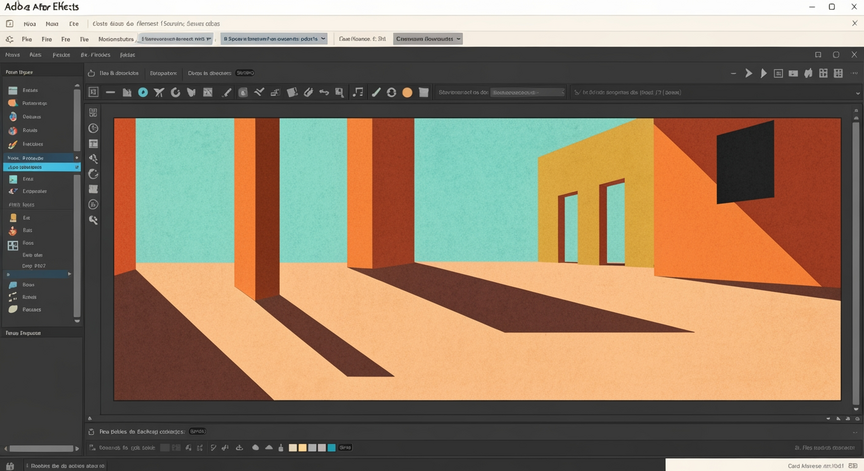Viewport: 864px width, 471px height.
Task: Click the cloud icon in bottom toolbar
Action: [x=255, y=448]
